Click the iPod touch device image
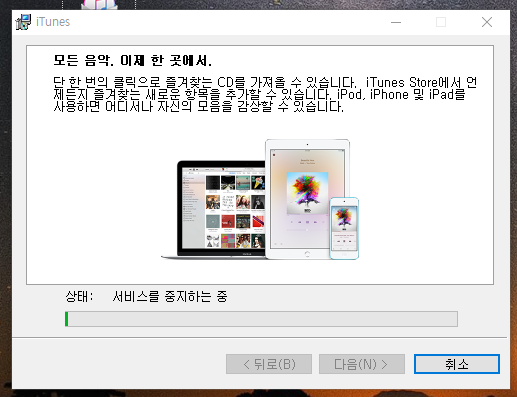Screen dimensions: 517x397 tap(344, 228)
